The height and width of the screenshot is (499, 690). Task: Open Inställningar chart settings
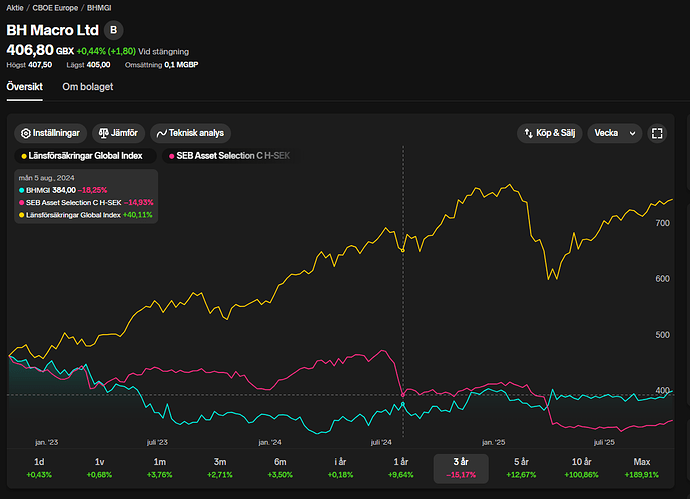click(x=51, y=132)
